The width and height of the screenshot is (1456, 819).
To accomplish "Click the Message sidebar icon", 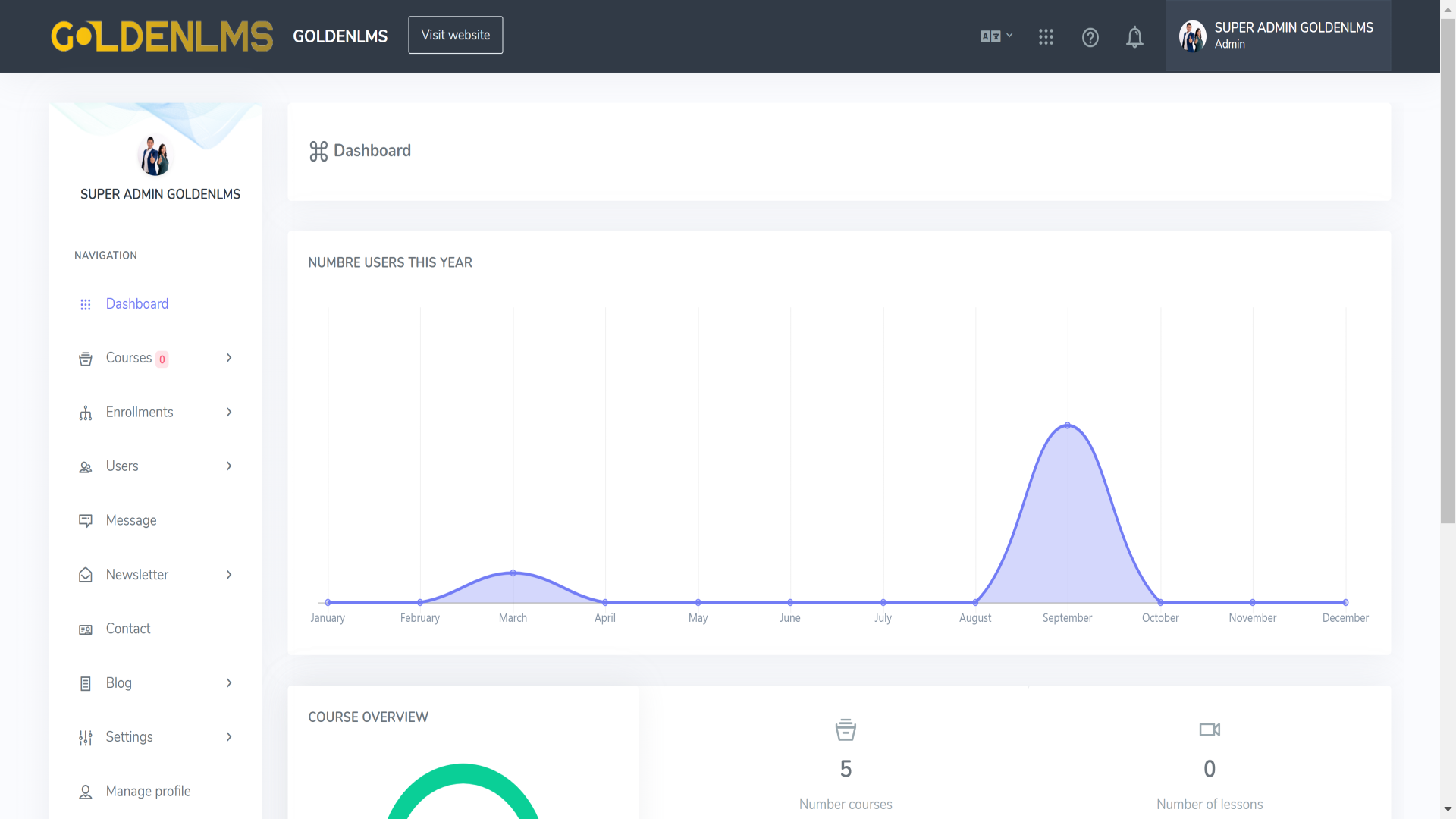I will click(86, 521).
